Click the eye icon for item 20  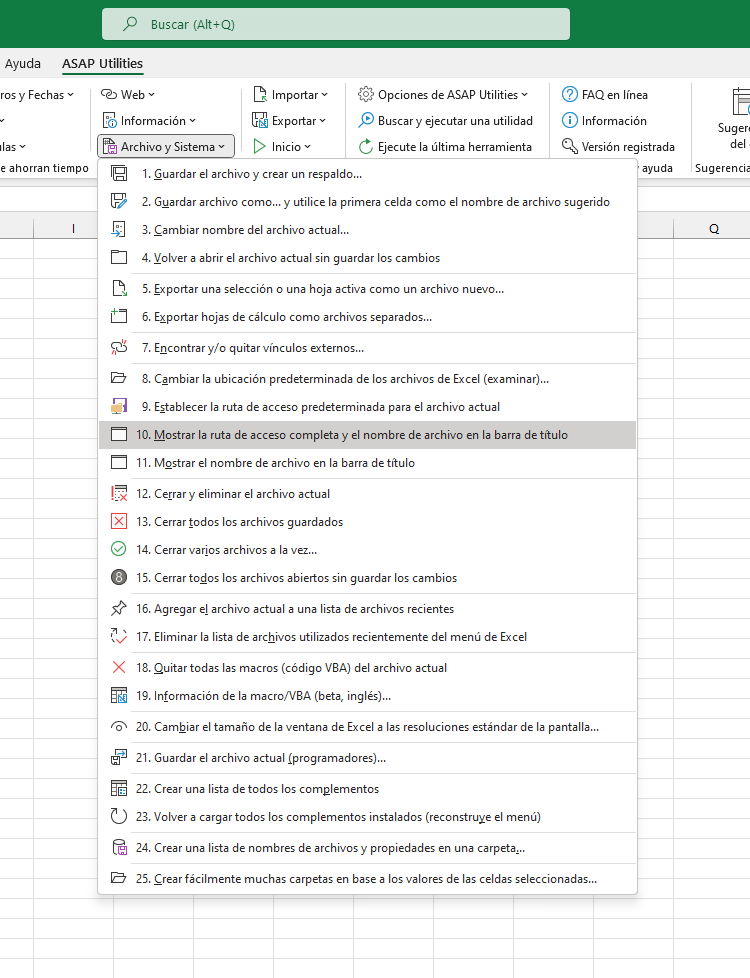point(119,727)
